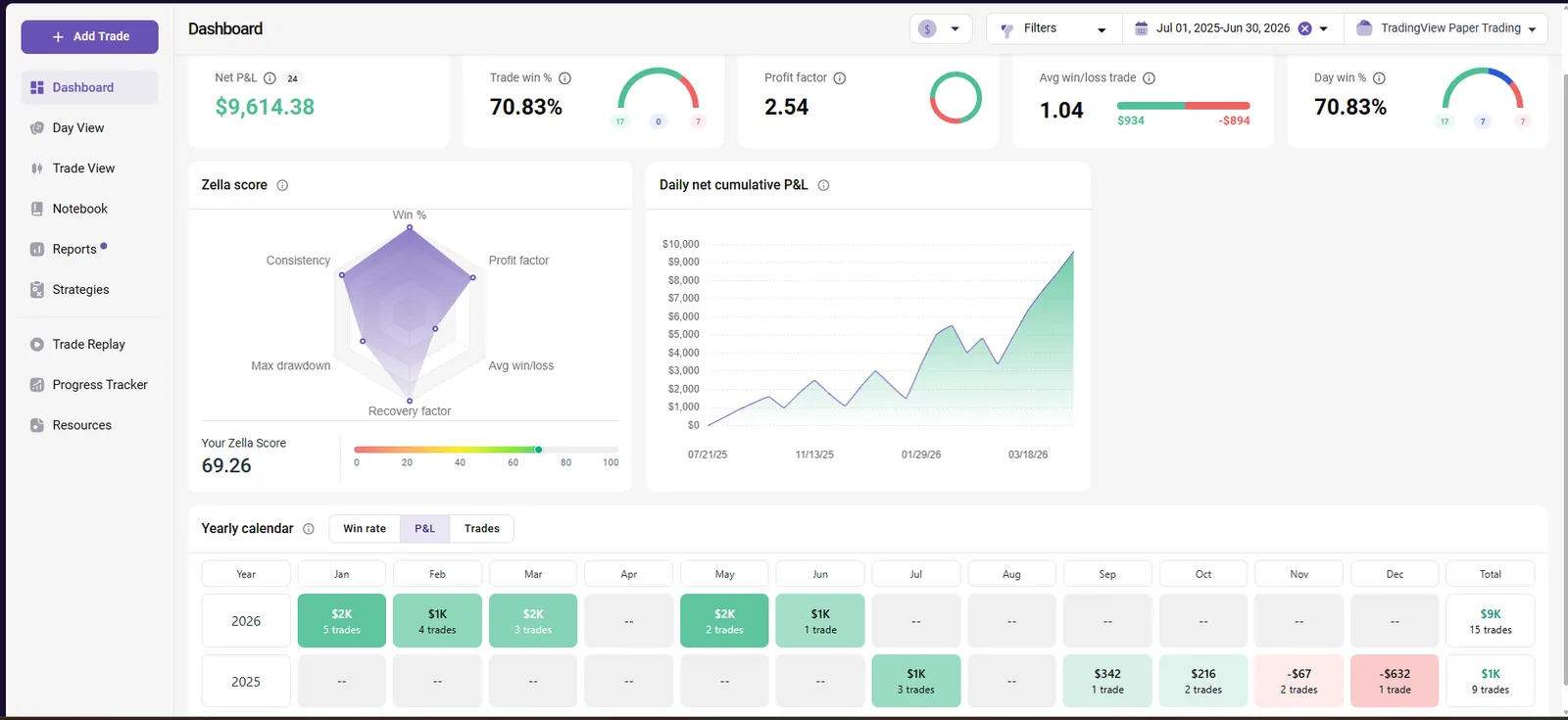Click the Trade View candlestick icon
1568x720 pixels.
click(37, 168)
